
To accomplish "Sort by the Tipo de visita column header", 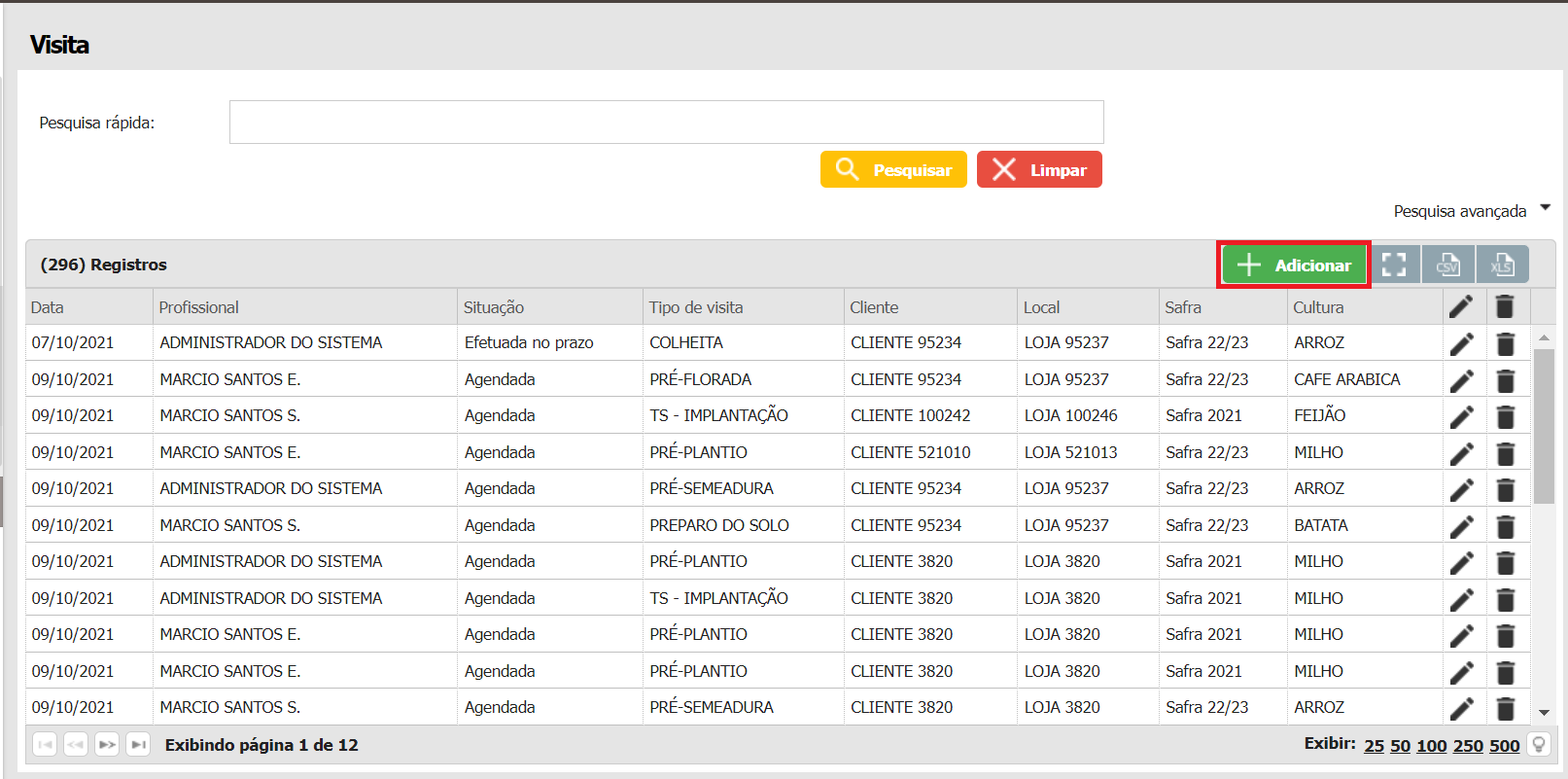I will click(x=744, y=307).
